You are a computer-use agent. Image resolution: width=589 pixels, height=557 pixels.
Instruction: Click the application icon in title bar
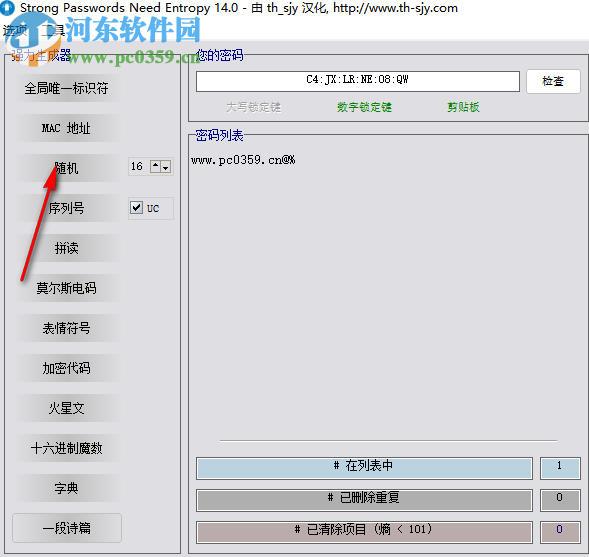8,8
